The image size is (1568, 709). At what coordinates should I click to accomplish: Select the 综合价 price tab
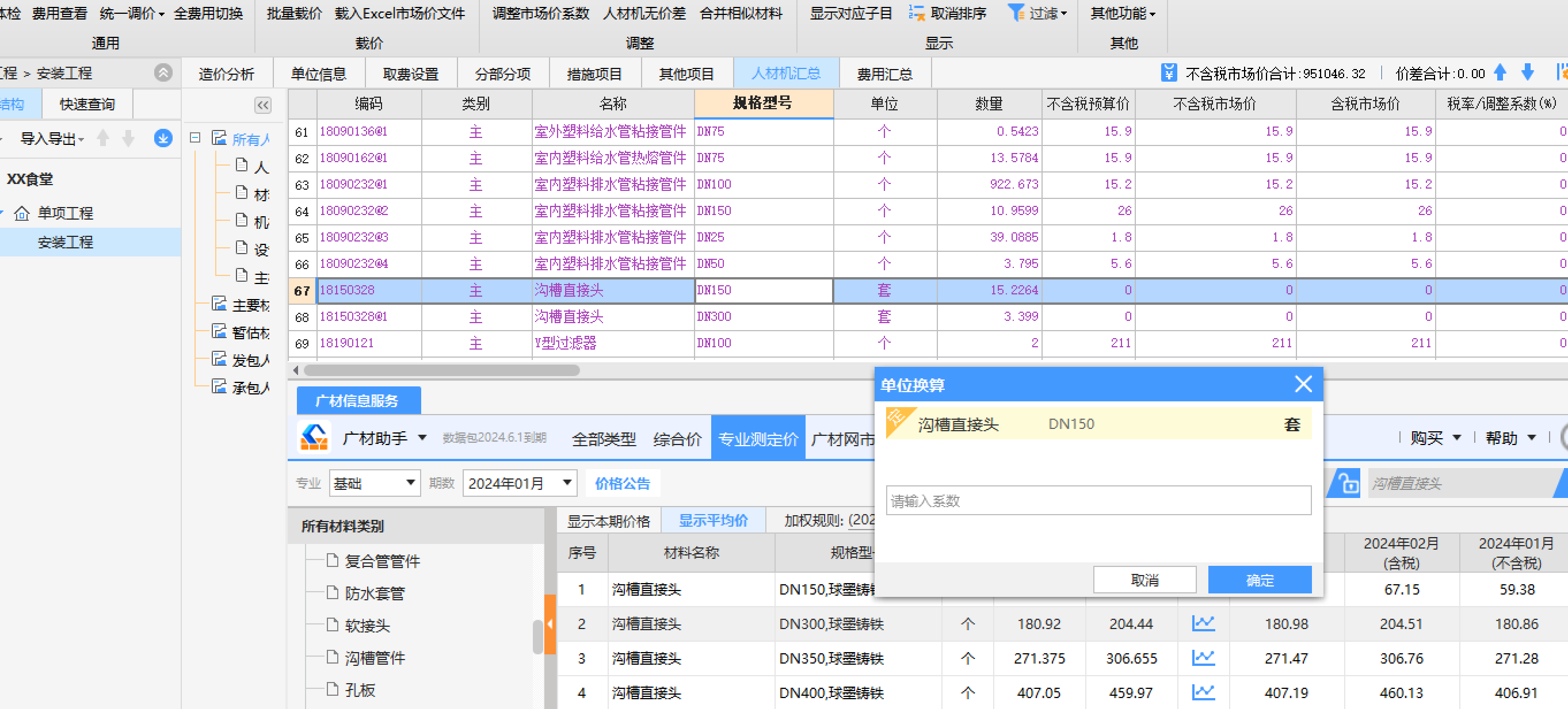677,439
